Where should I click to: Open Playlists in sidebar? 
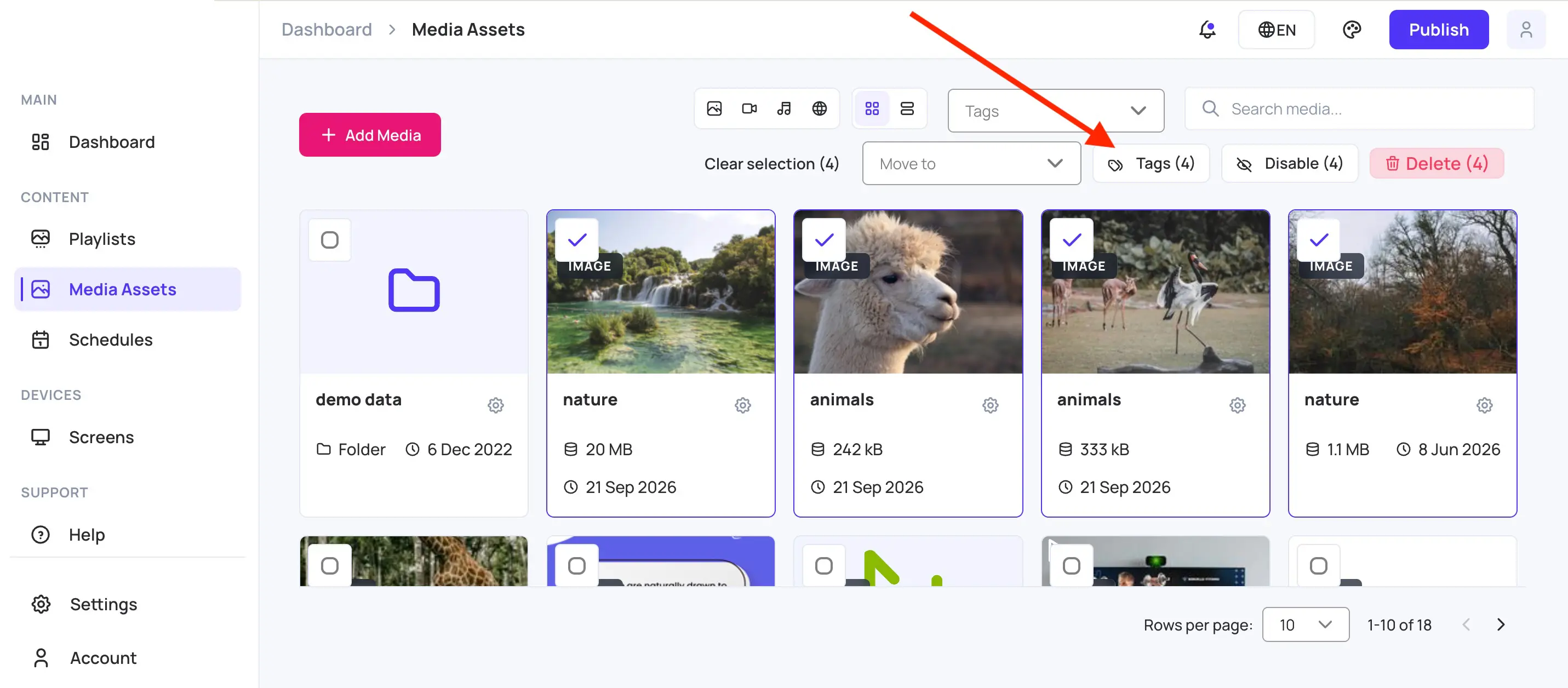pos(128,239)
